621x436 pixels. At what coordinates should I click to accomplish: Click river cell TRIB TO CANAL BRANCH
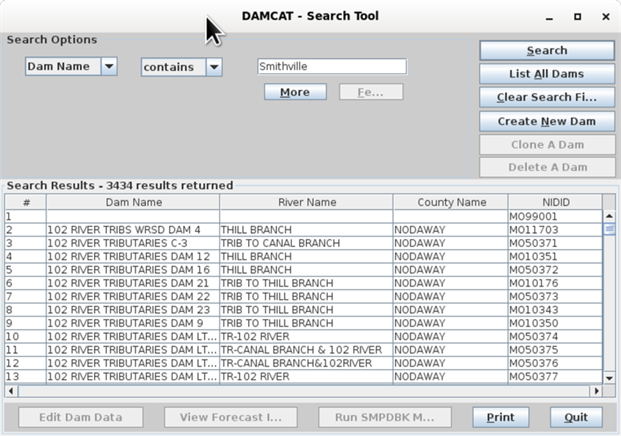point(307,243)
